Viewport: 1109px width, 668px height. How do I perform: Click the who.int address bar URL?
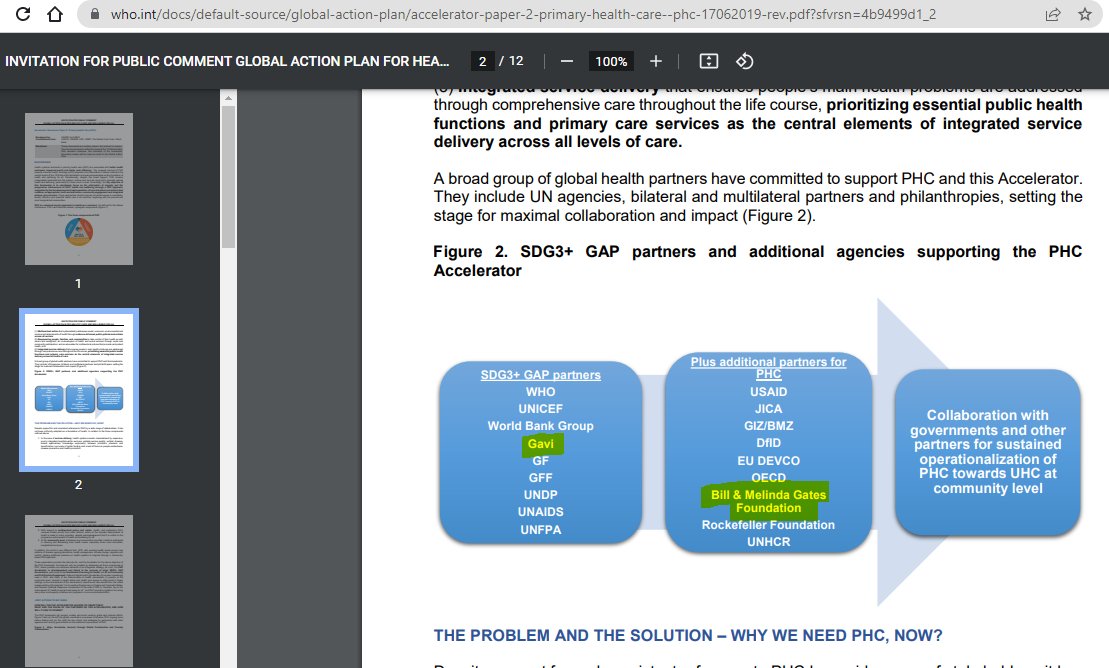click(x=523, y=14)
